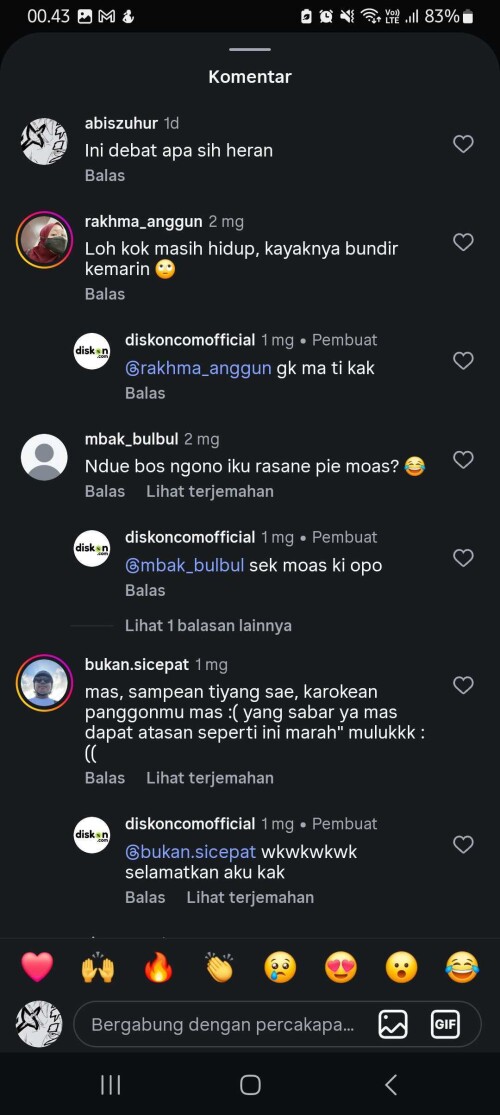Toggle like on rakhma_anggun's comment
The height and width of the screenshot is (1115, 500).
pyautogui.click(x=463, y=242)
